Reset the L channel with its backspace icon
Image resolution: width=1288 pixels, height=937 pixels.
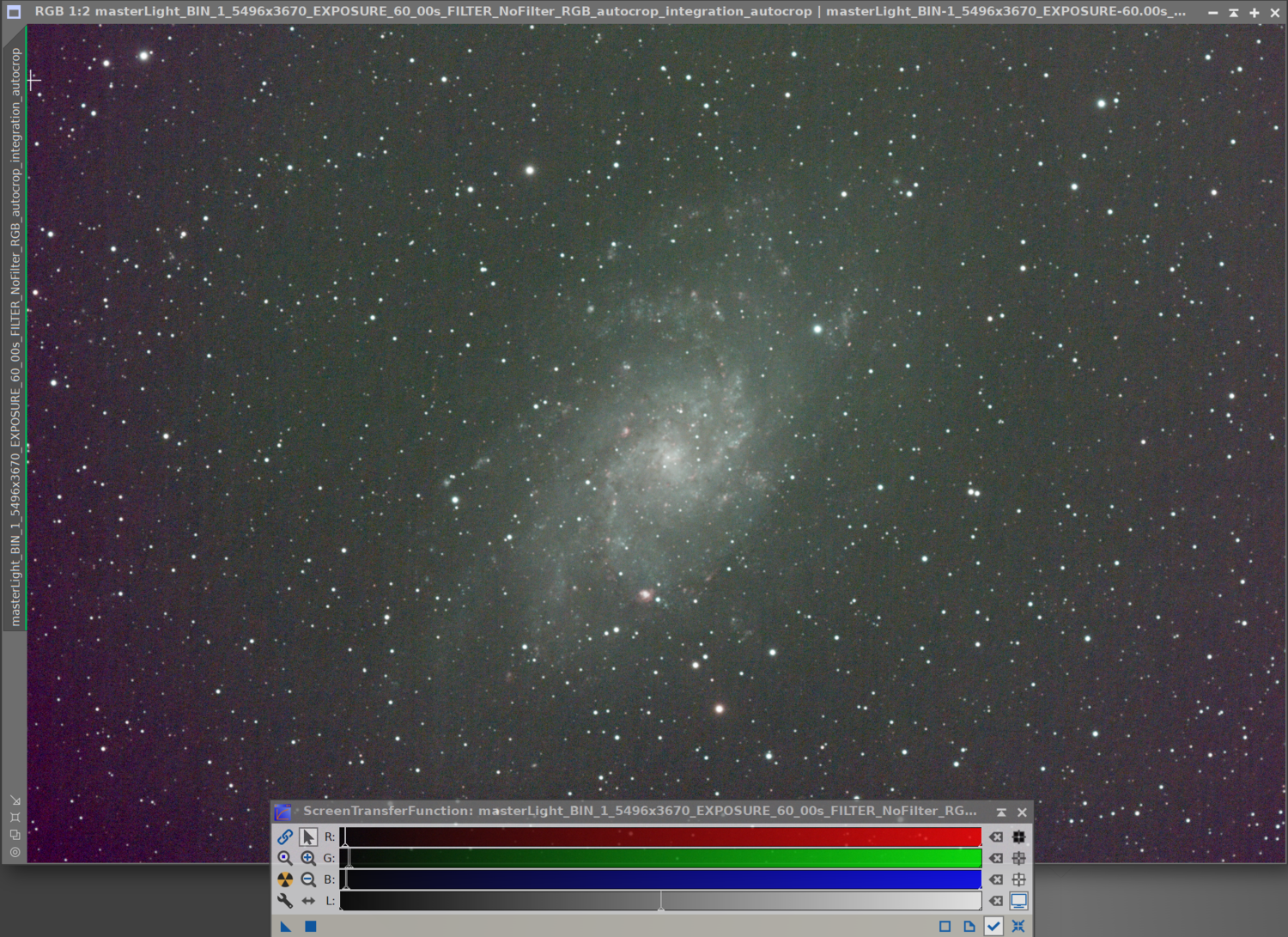(996, 901)
